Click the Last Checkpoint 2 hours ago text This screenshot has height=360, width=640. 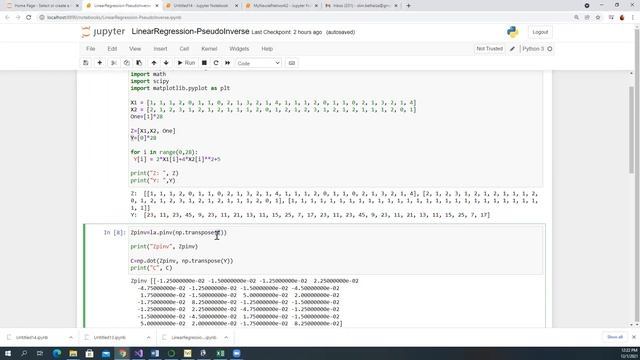point(287,32)
